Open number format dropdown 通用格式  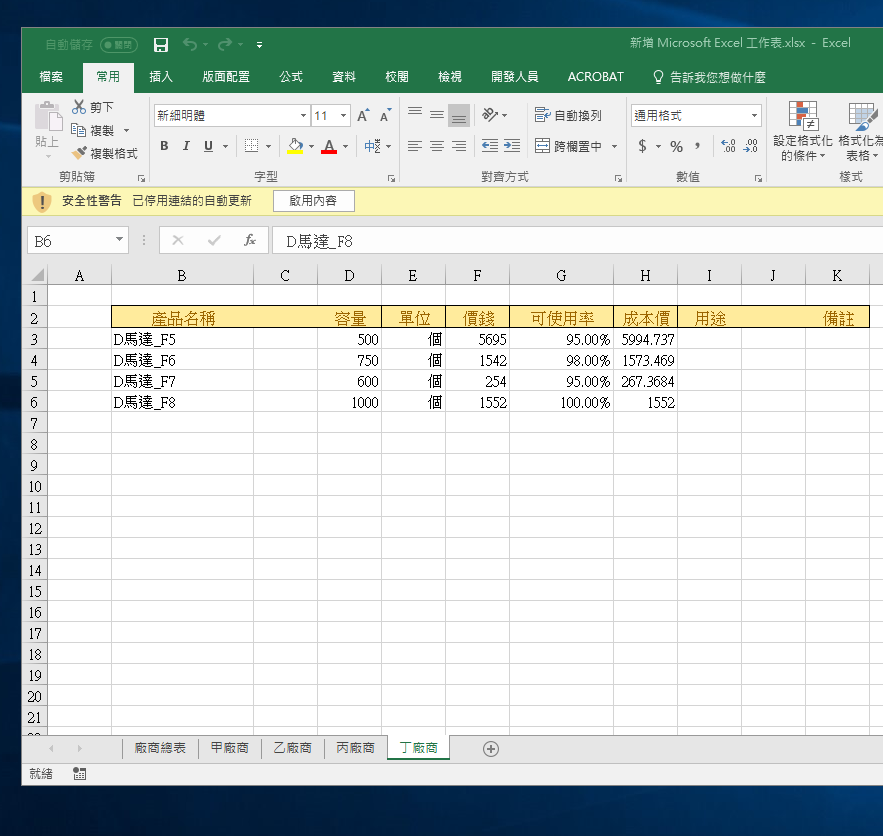[754, 115]
